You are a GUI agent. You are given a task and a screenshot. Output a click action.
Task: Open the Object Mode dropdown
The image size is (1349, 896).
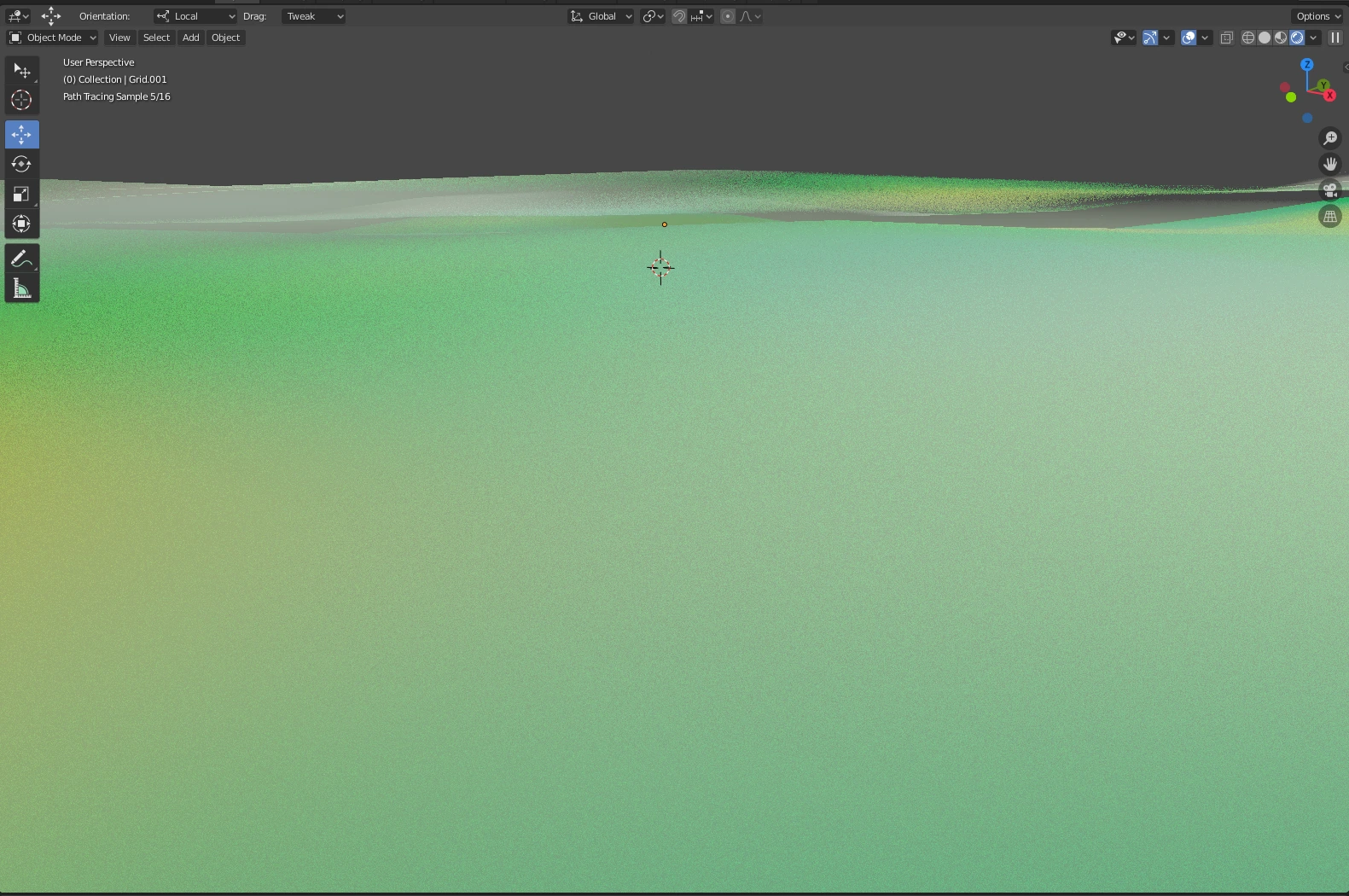click(53, 38)
